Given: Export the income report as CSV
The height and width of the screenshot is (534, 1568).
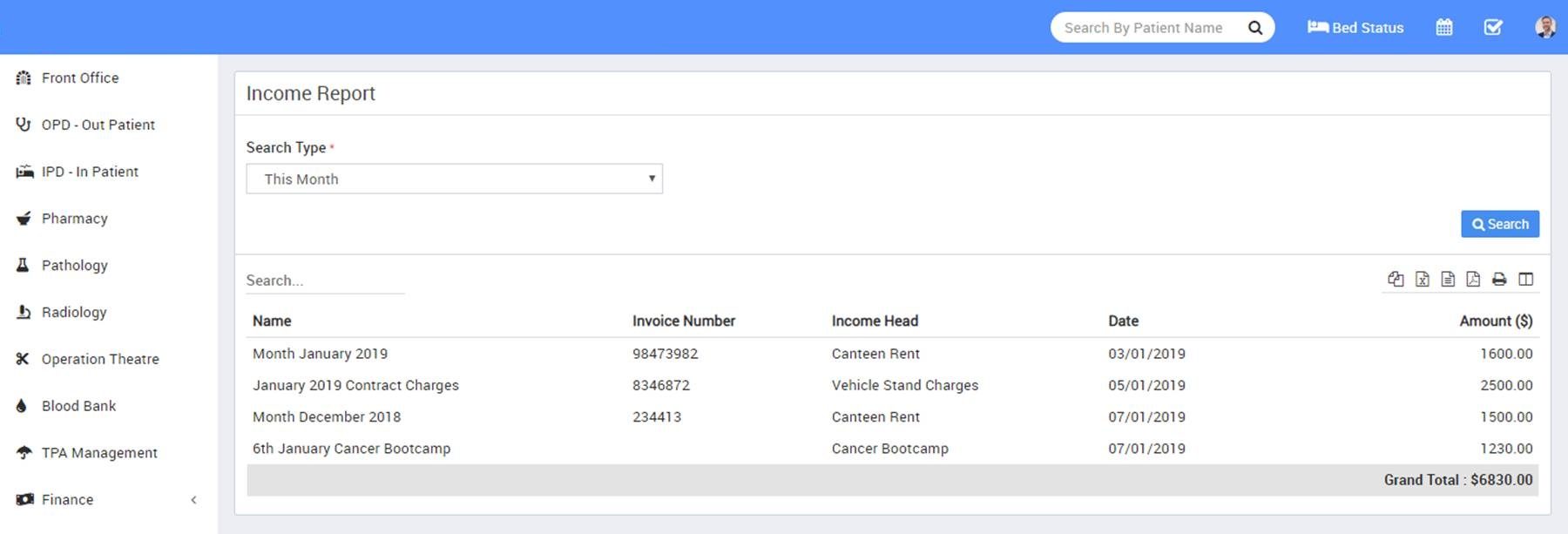Looking at the screenshot, I should click(x=1448, y=280).
